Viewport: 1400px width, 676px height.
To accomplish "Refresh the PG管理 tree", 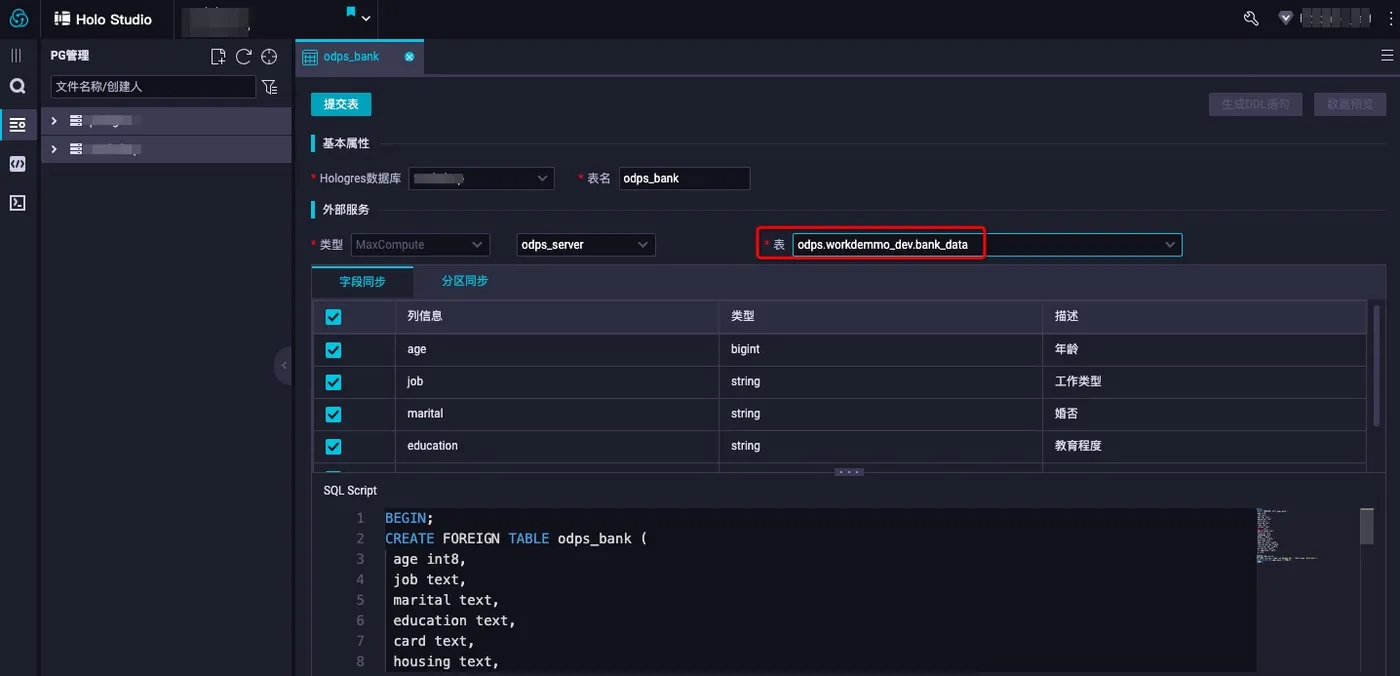I will [243, 57].
